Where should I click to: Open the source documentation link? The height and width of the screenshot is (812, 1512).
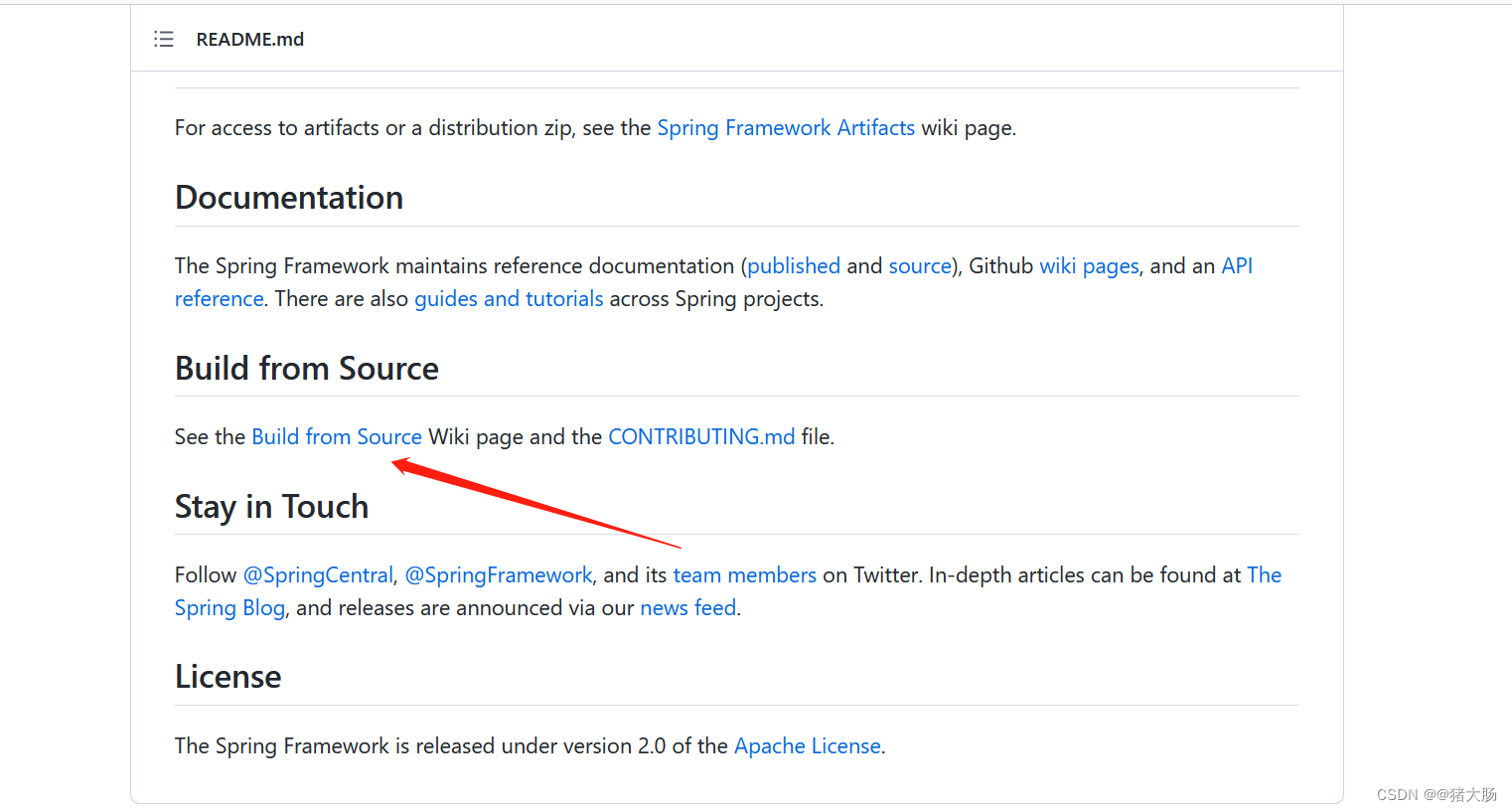[920, 266]
